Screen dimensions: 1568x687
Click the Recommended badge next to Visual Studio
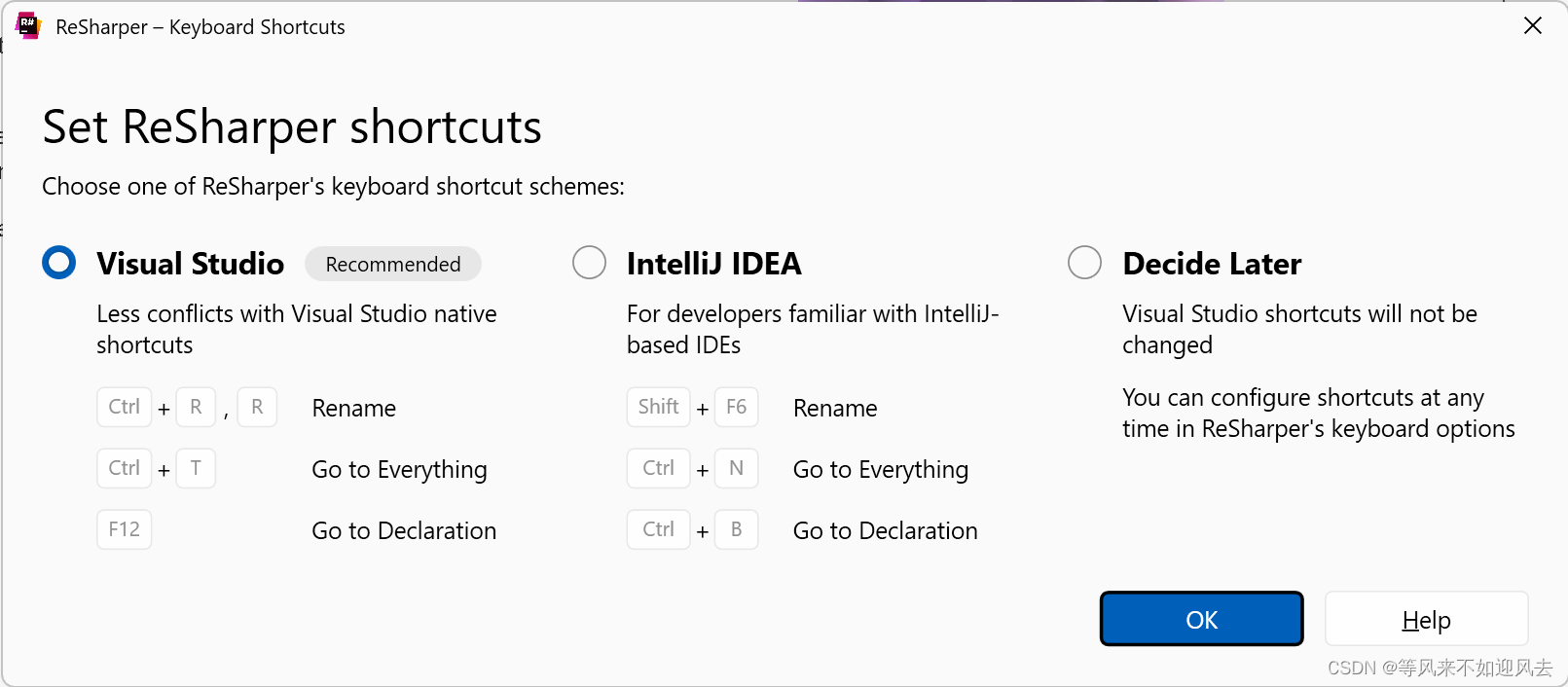tap(393, 264)
